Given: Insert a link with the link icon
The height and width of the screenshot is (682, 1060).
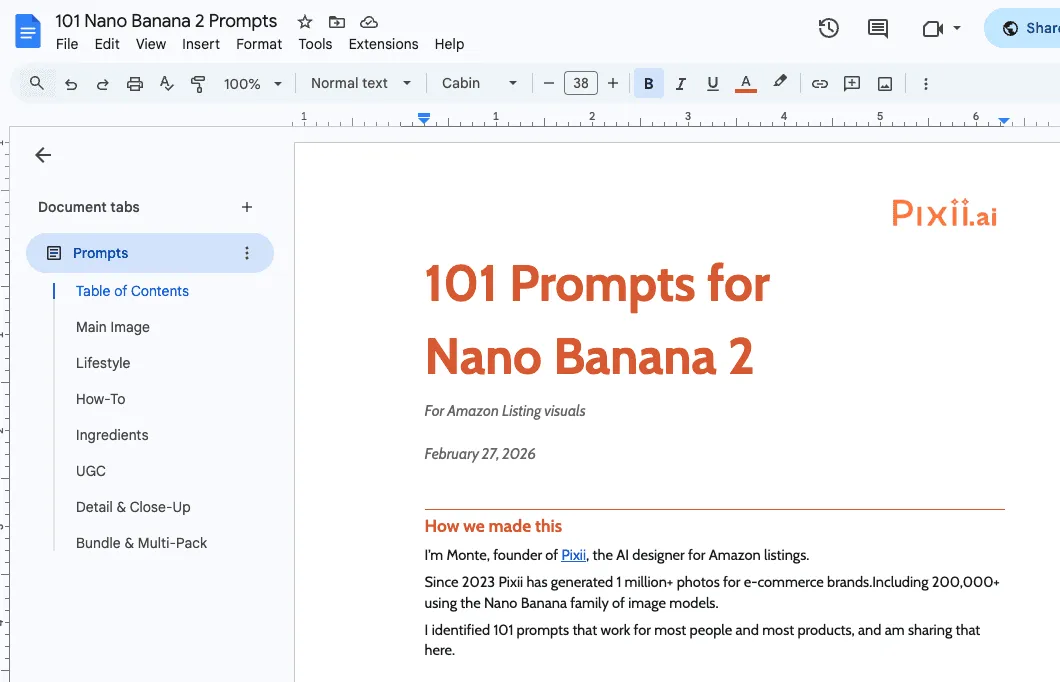Looking at the screenshot, I should 819,83.
